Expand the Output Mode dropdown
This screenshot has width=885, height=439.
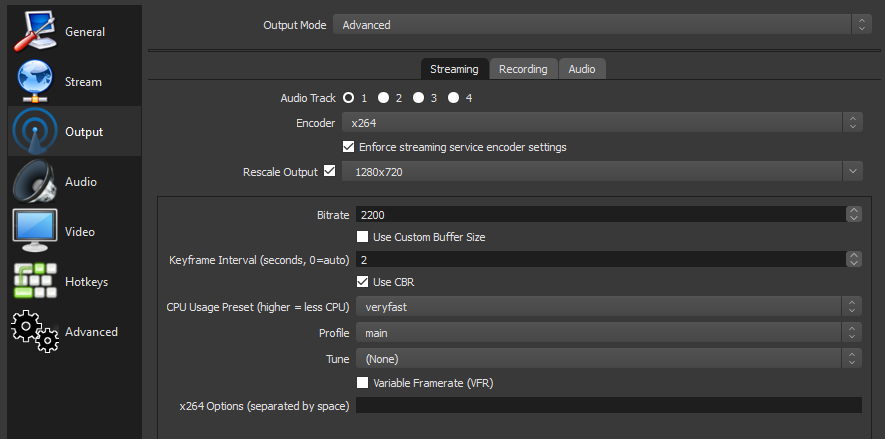click(601, 25)
